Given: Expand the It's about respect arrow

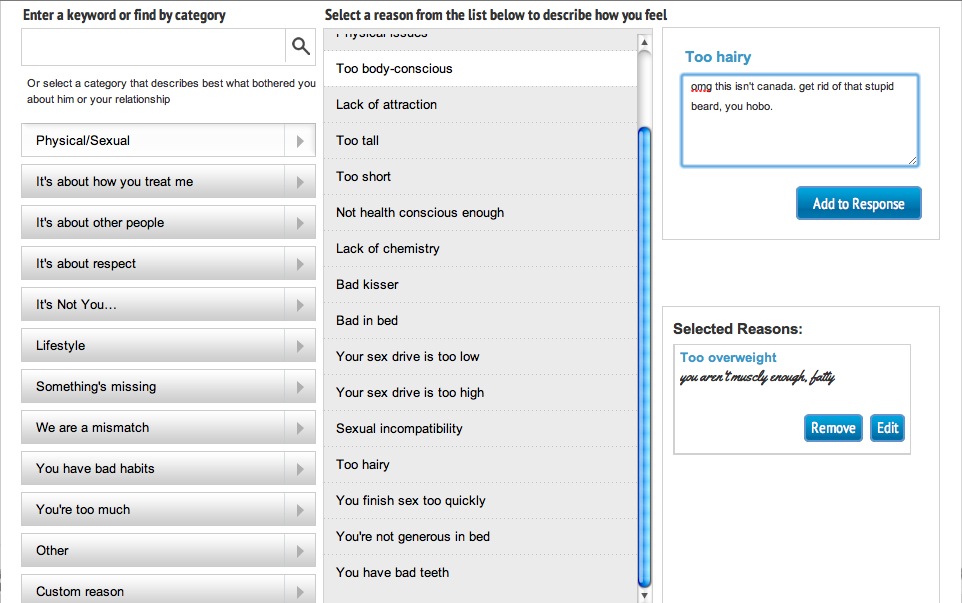Looking at the screenshot, I should coord(300,264).
